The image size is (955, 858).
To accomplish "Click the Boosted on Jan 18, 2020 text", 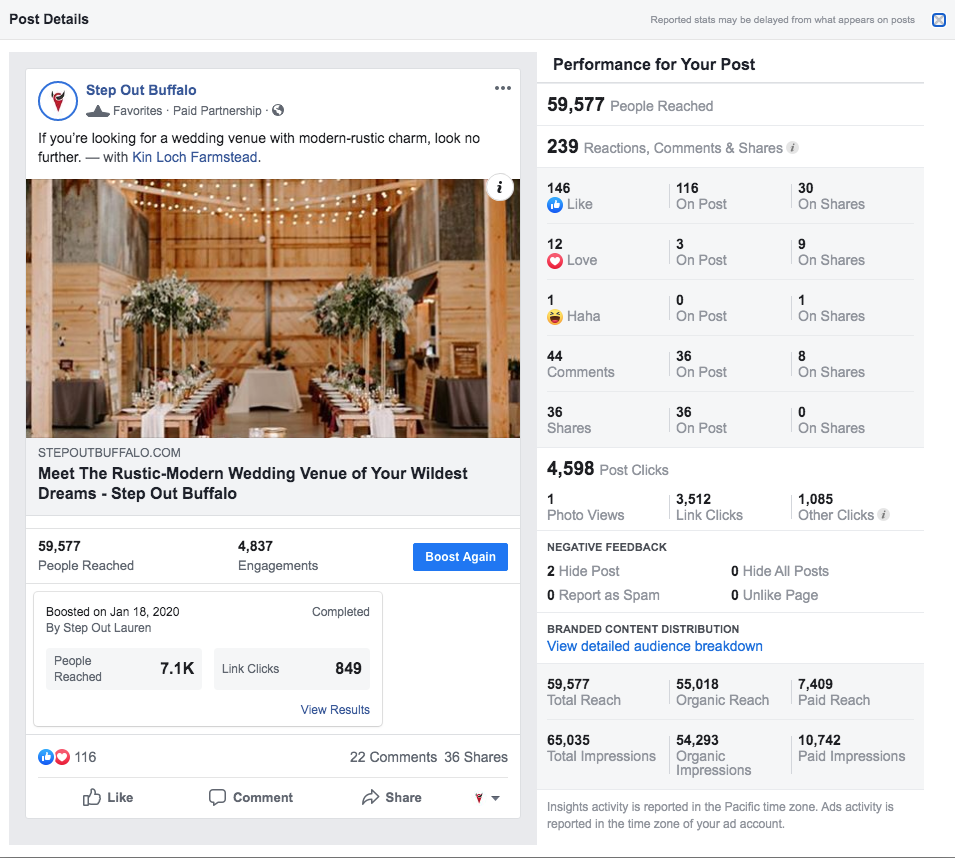I will pyautogui.click(x=113, y=611).
